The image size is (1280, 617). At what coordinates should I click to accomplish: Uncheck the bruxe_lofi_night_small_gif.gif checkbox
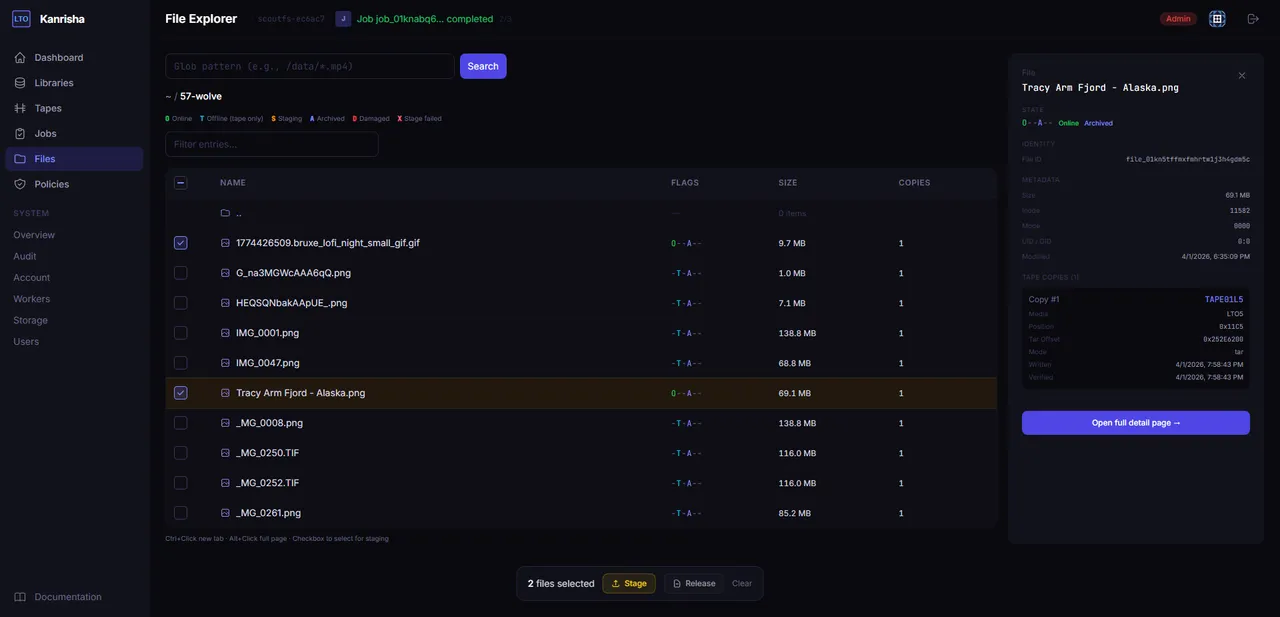pyautogui.click(x=180, y=243)
